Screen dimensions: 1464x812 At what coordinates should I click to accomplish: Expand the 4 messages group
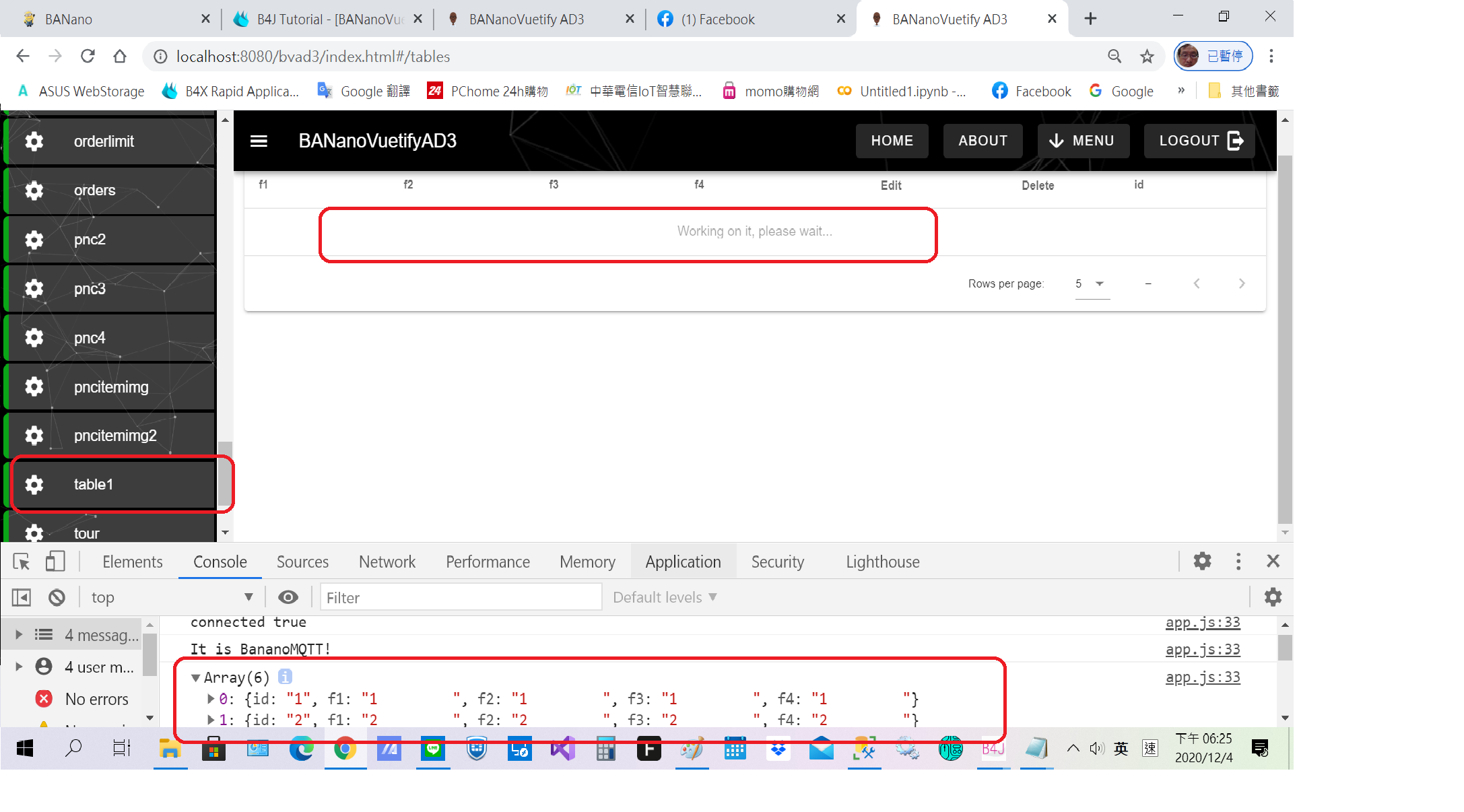coord(19,634)
